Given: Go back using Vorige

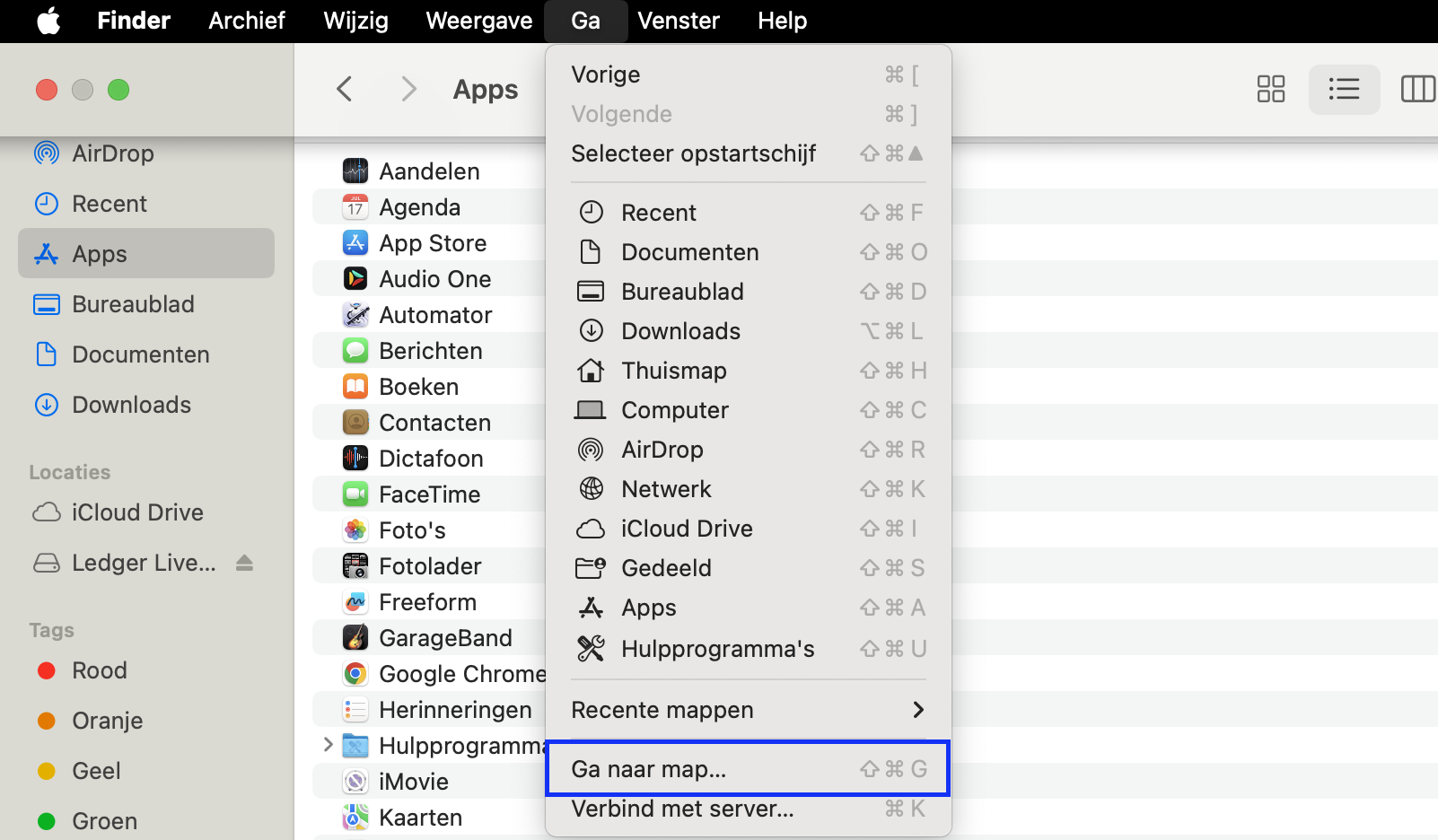Looking at the screenshot, I should (605, 74).
